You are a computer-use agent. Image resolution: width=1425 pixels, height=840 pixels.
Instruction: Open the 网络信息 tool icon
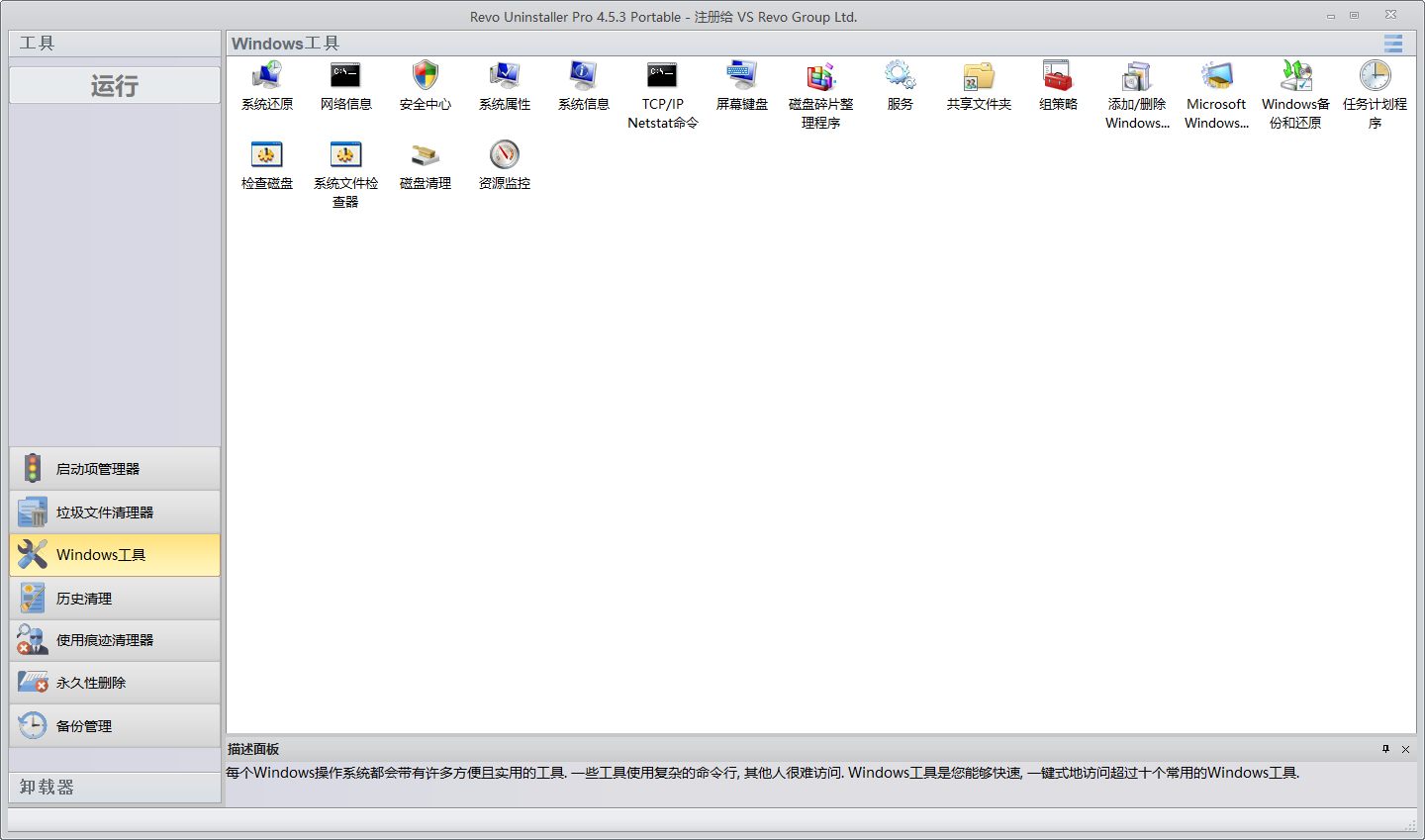coord(346,76)
